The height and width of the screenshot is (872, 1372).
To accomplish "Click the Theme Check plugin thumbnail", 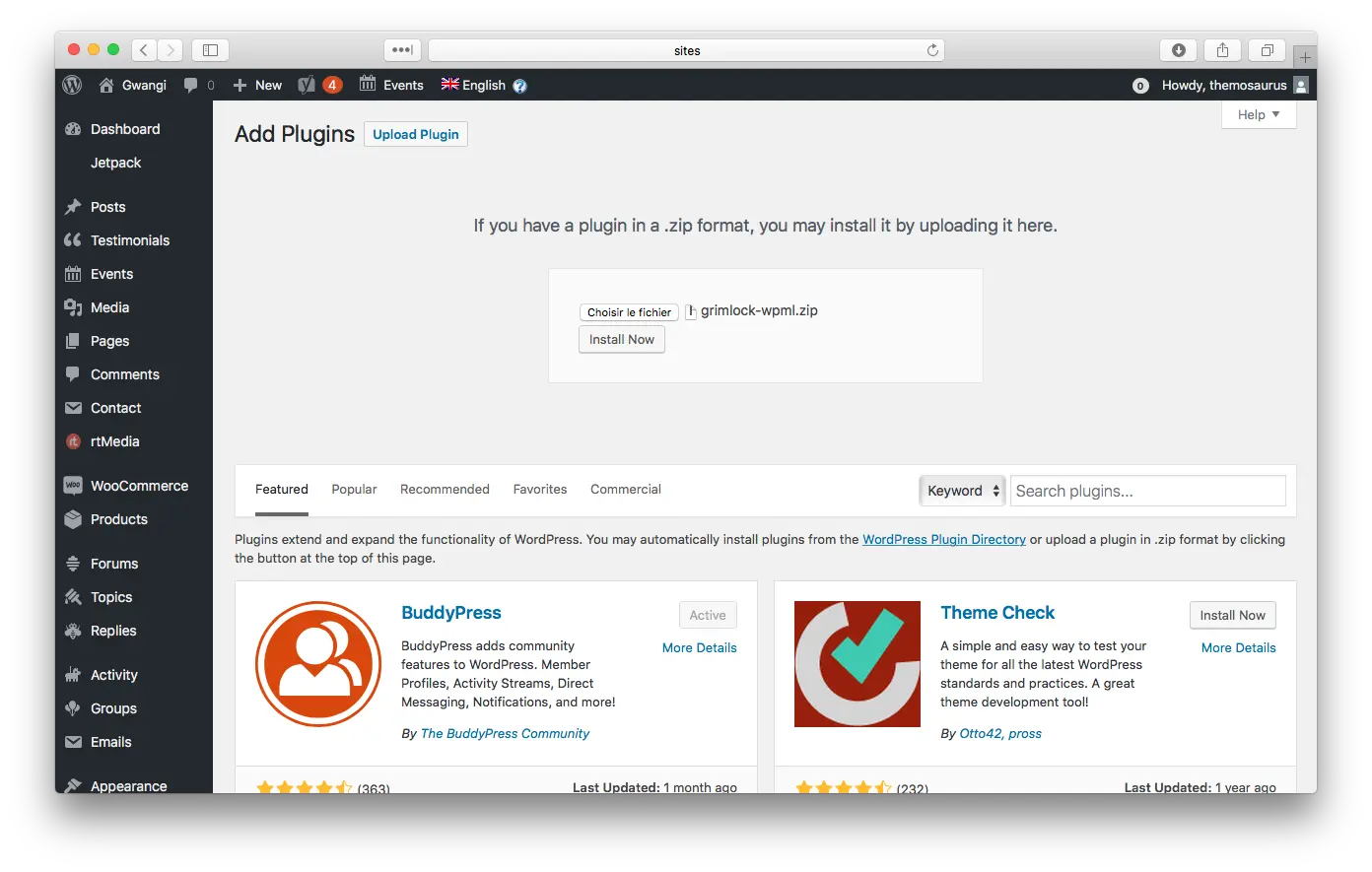I will [857, 664].
